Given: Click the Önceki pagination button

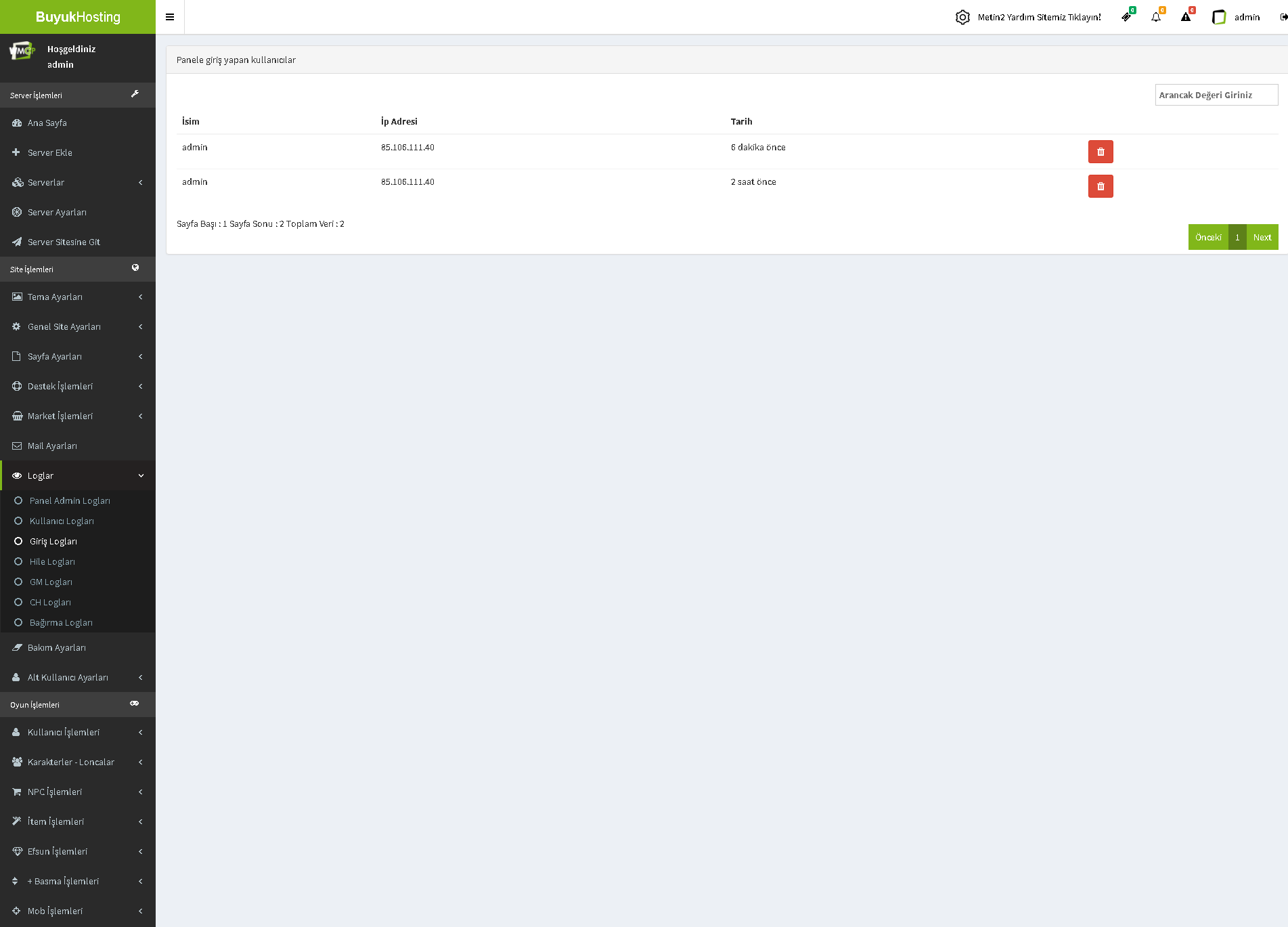Looking at the screenshot, I should (x=1208, y=237).
